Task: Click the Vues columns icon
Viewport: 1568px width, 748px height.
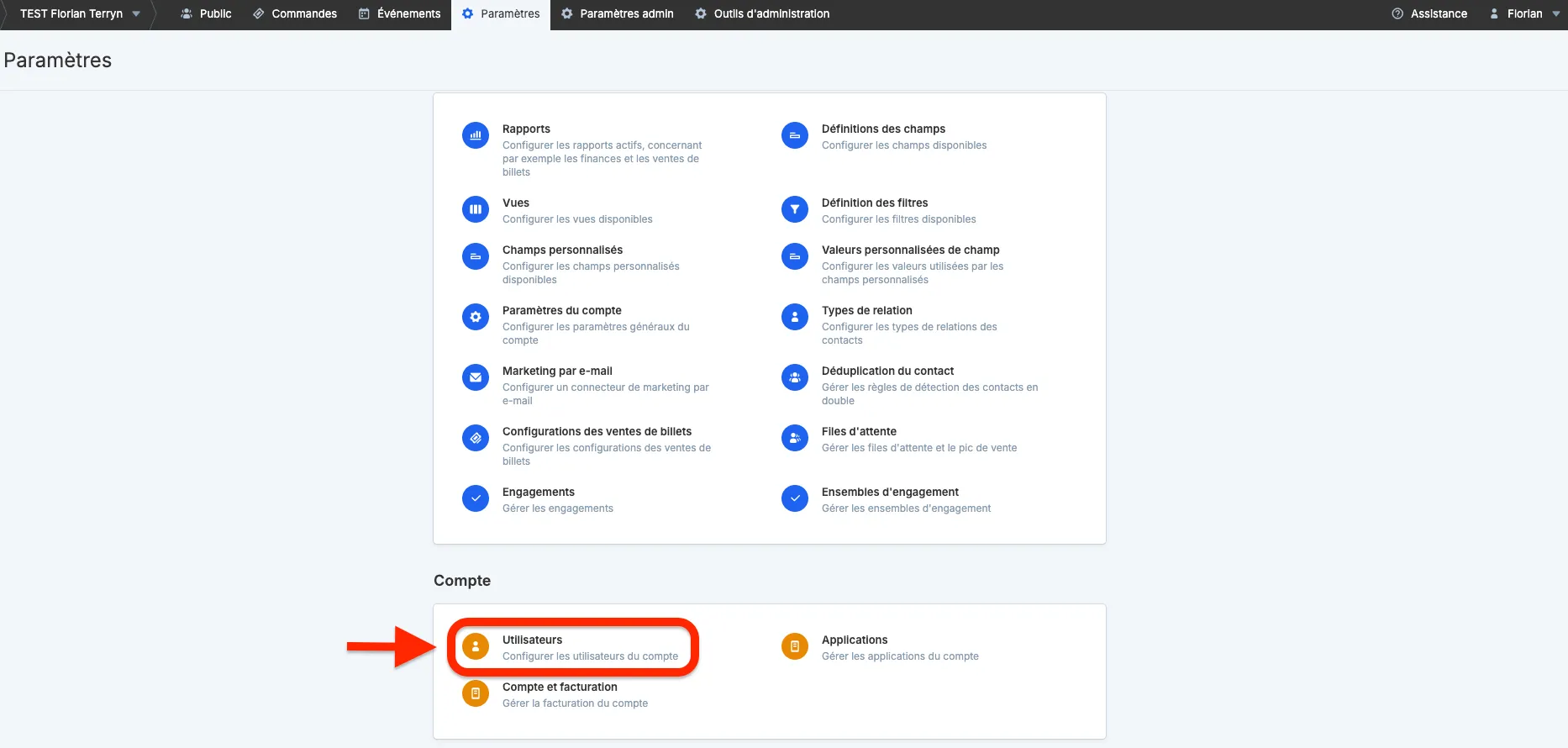Action: coord(476,209)
